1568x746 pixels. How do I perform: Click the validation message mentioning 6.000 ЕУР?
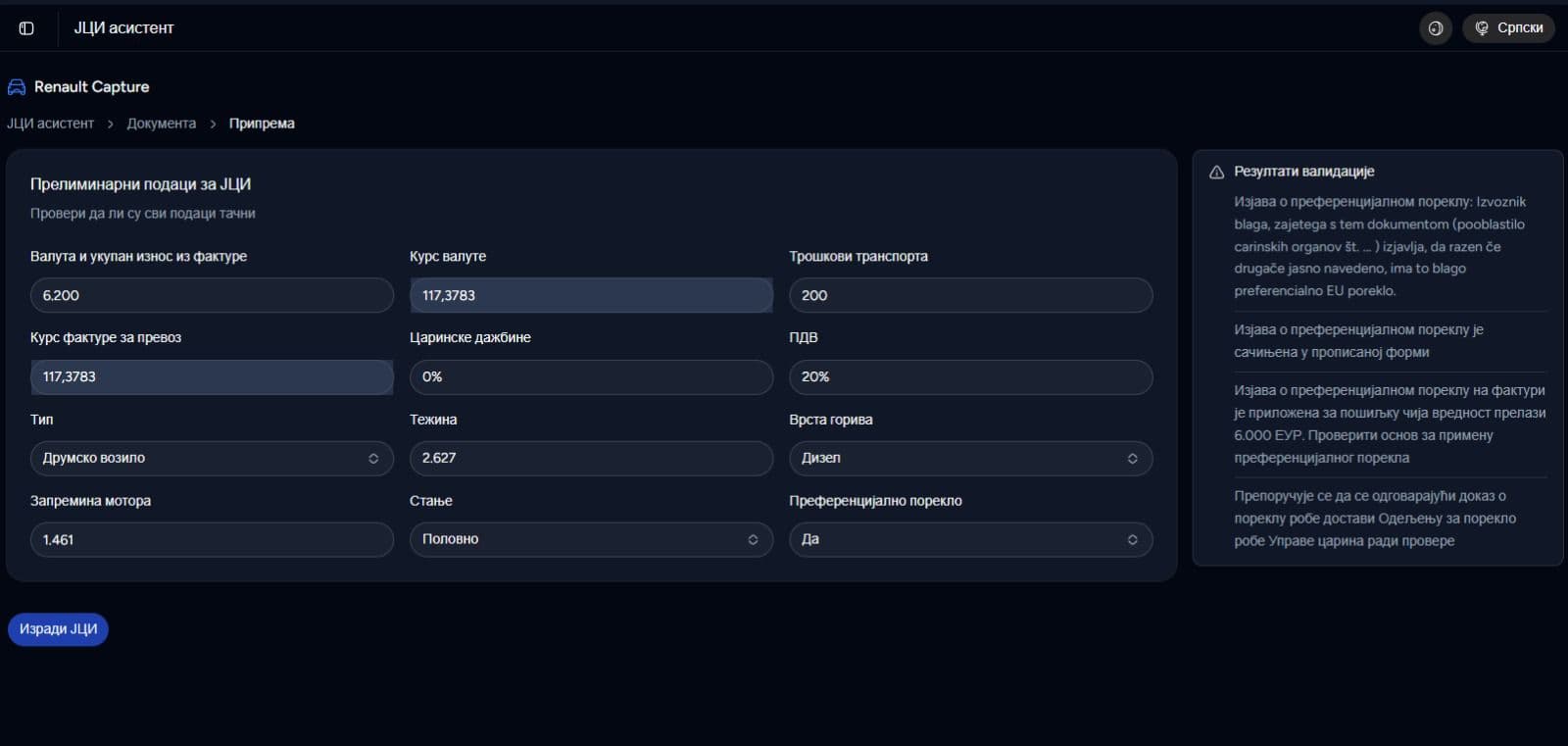[1390, 424]
